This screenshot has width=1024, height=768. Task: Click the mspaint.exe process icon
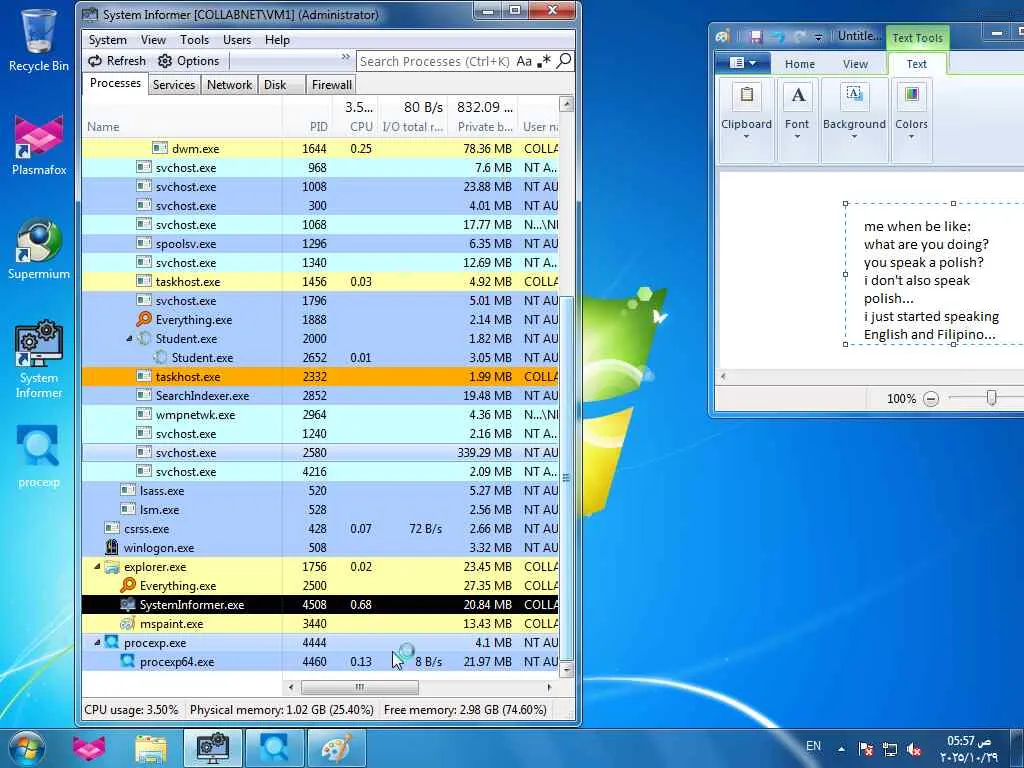[x=128, y=623]
